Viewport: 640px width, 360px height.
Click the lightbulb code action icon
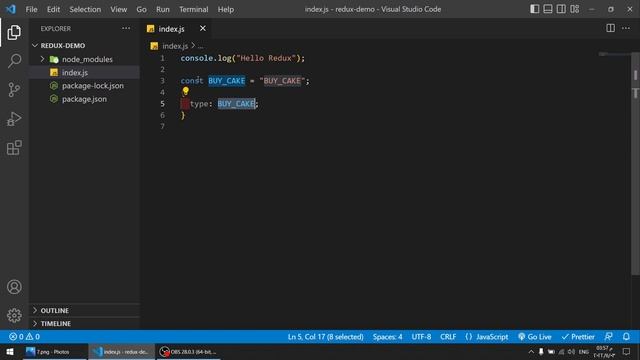pos(185,91)
